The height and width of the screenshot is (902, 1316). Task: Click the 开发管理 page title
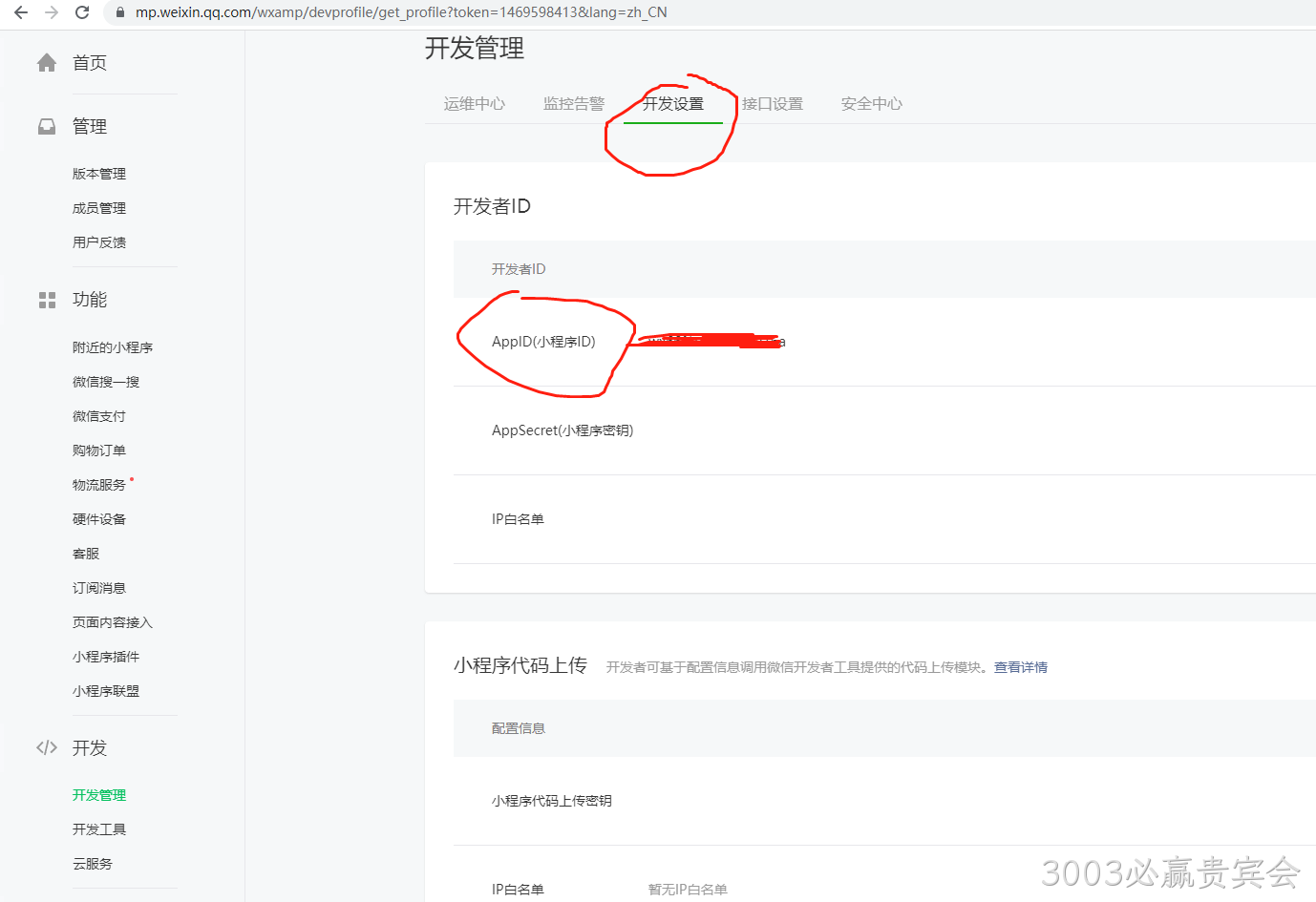(475, 49)
